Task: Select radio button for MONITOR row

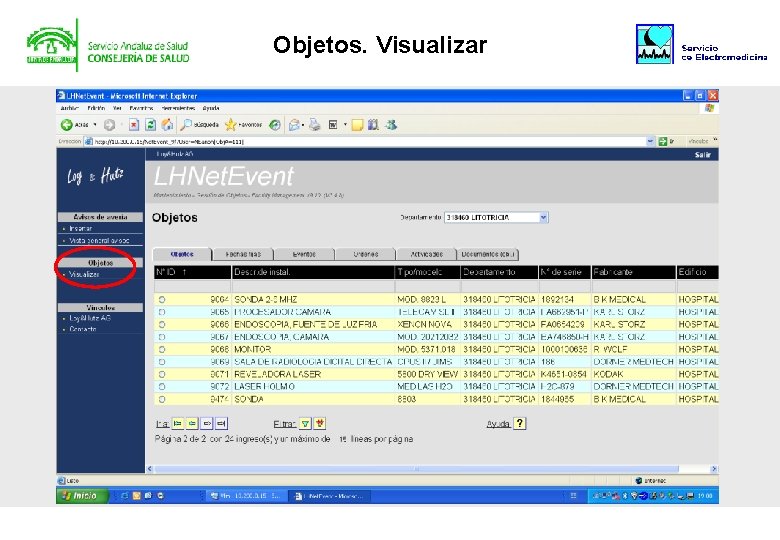Action: pos(162,350)
